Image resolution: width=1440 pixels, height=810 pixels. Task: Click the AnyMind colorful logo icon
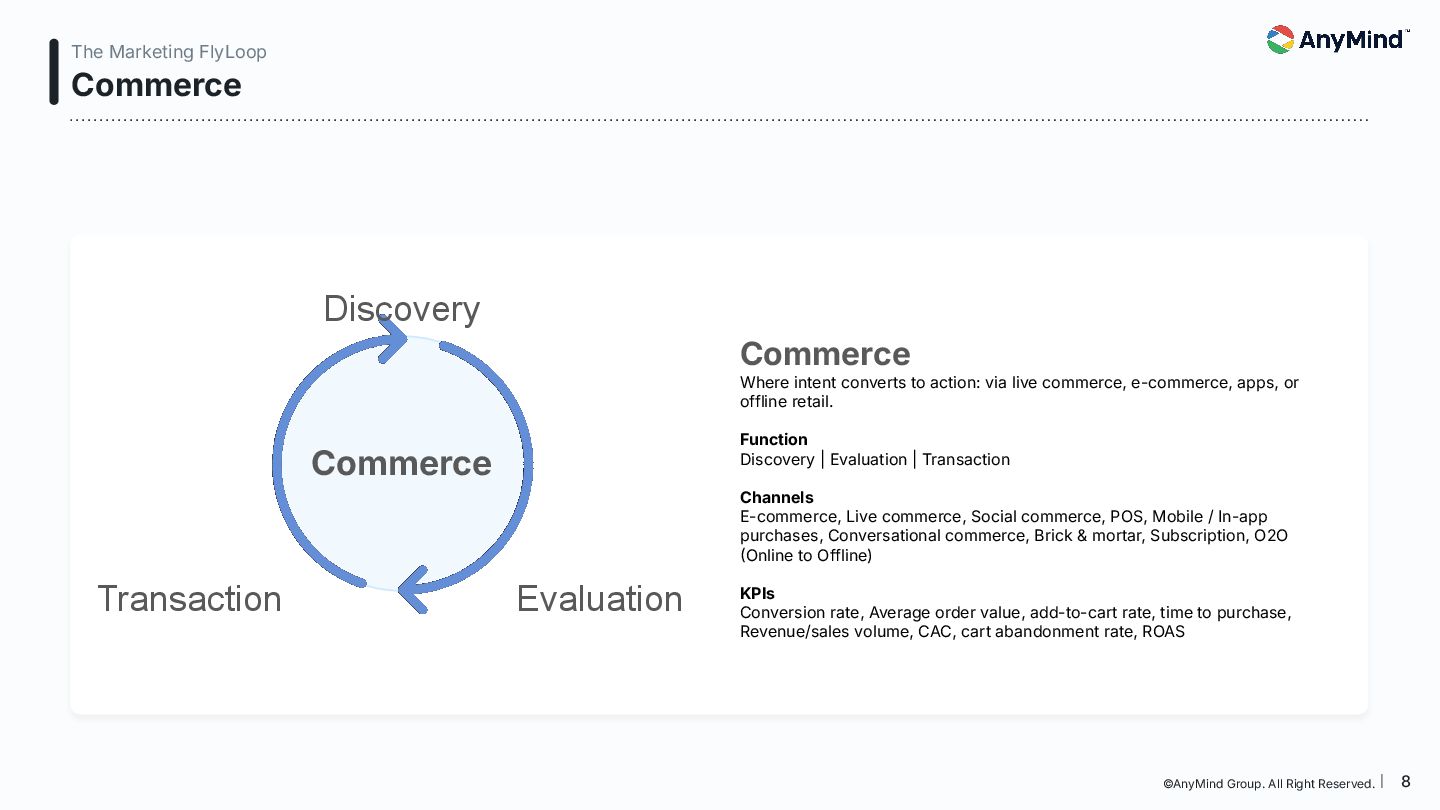coord(1280,40)
